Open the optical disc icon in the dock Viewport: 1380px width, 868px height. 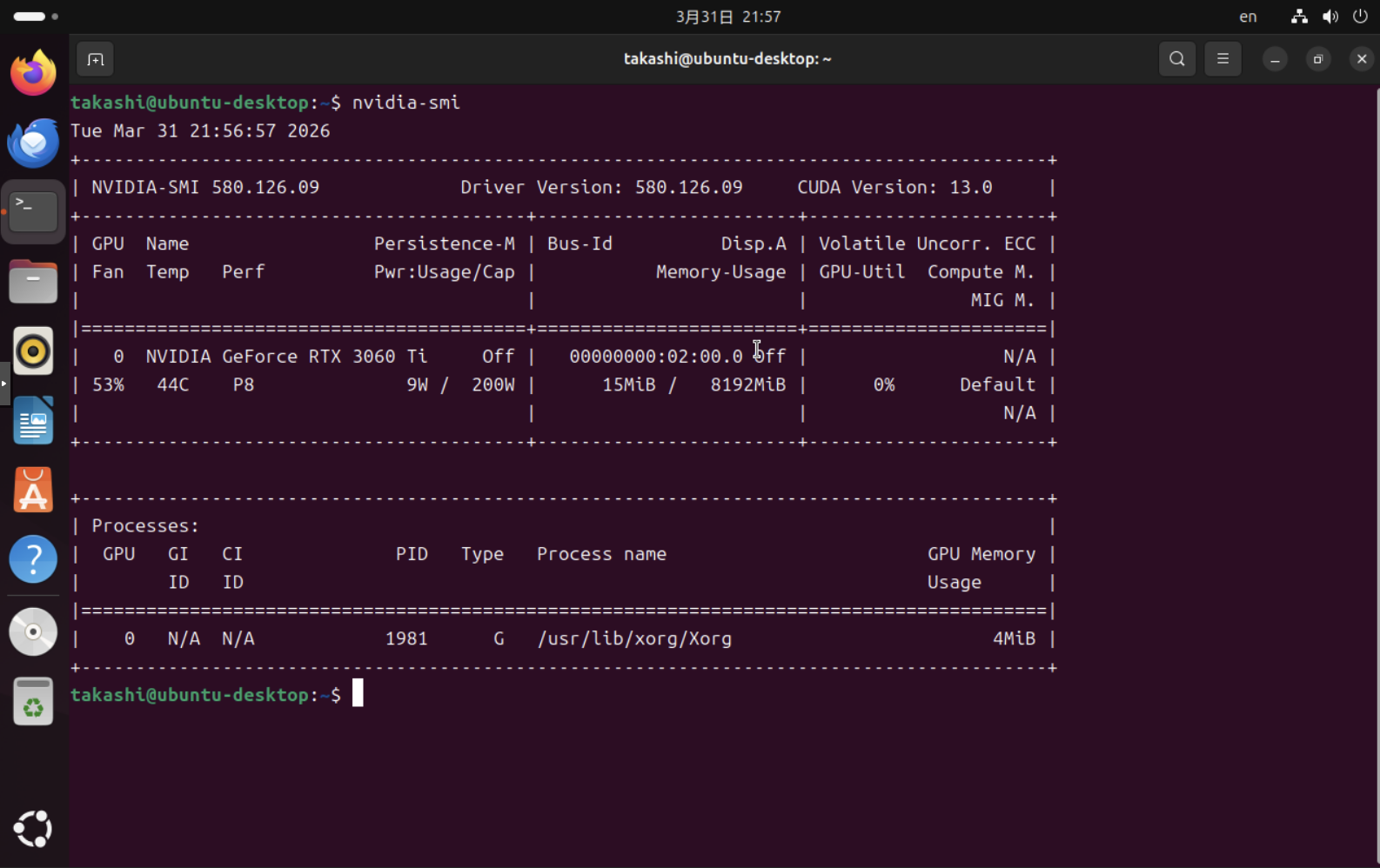(33, 631)
